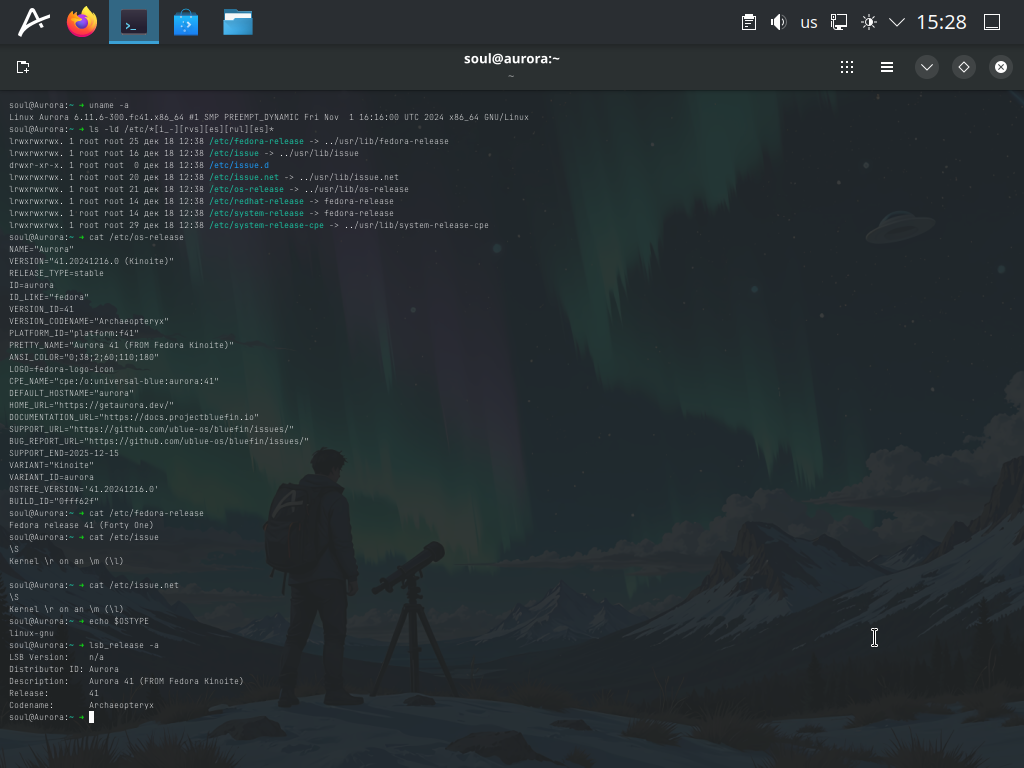The height and width of the screenshot is (768, 1024).
Task: Click the "Codename: Archaeopteryx" line
Action: (82, 705)
